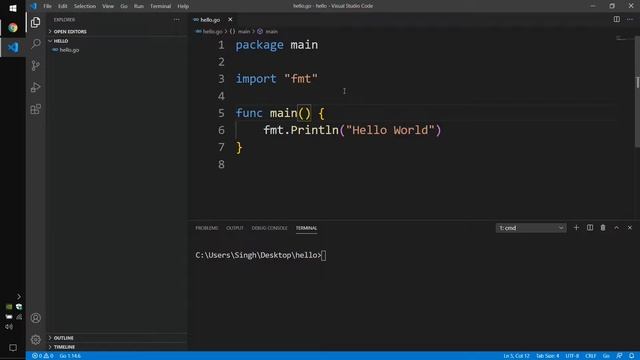Close the terminal panel
The height and width of the screenshot is (360, 640).
click(630, 228)
